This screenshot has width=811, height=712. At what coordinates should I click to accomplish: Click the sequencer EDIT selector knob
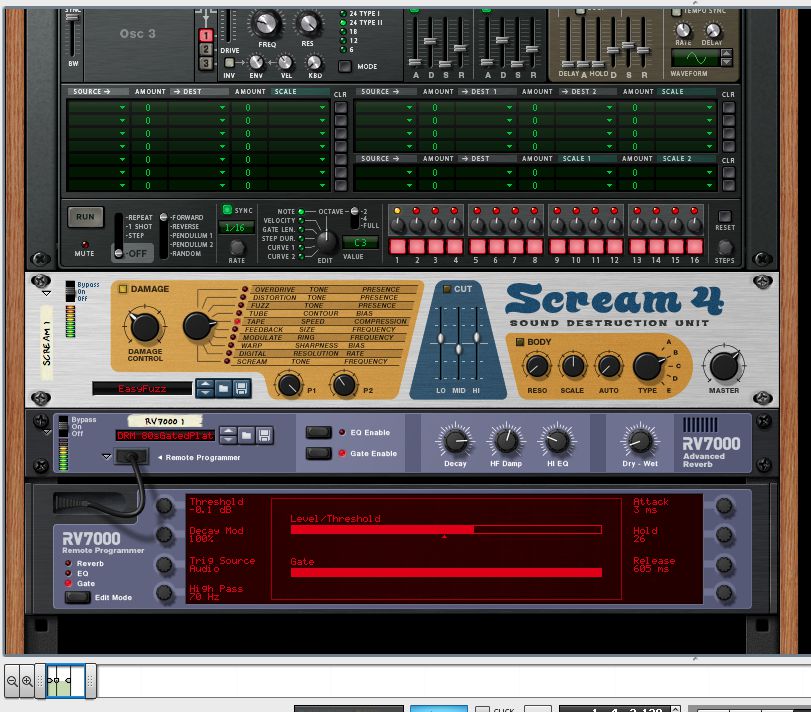[326, 241]
